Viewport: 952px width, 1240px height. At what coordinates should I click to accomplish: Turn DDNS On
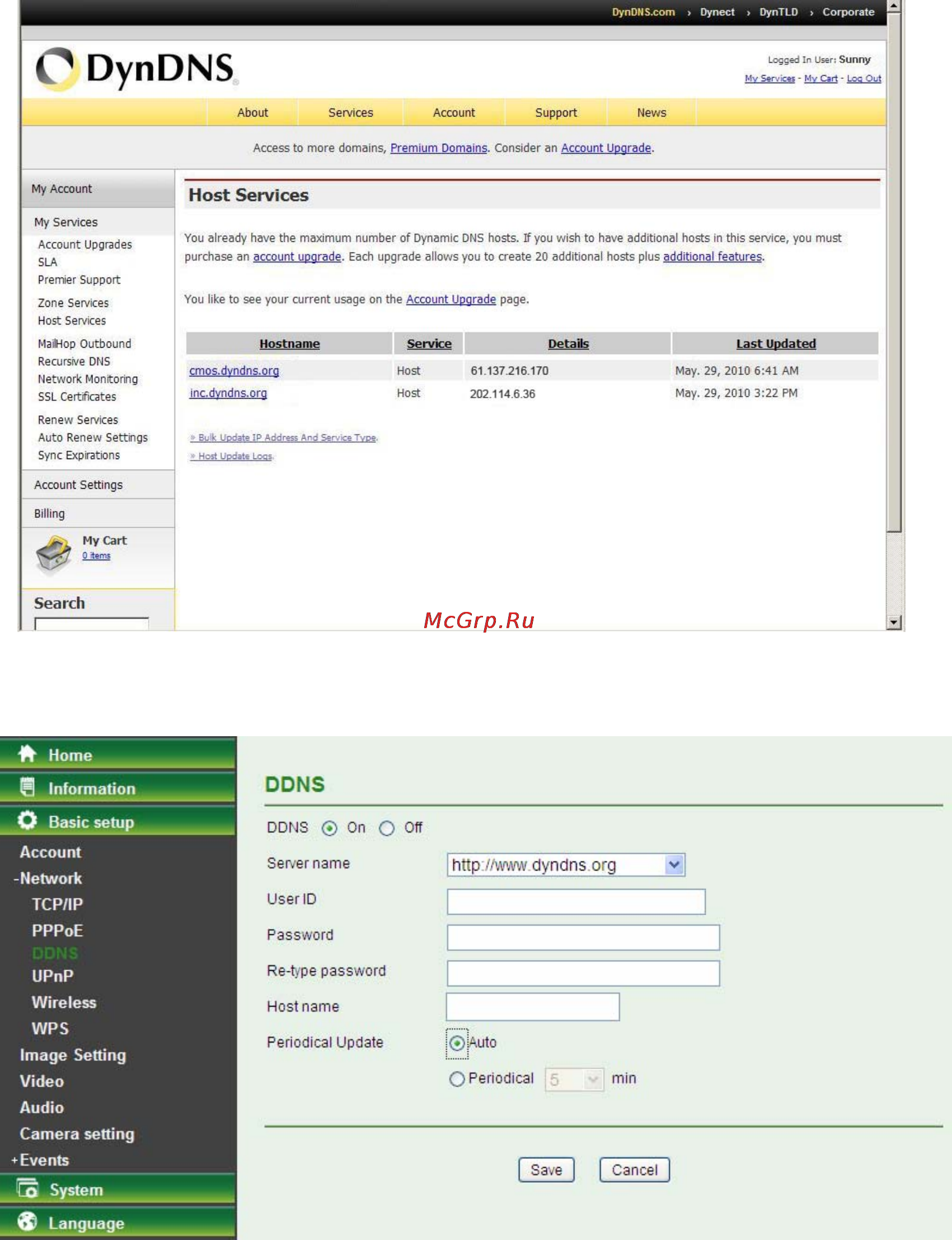click(329, 829)
